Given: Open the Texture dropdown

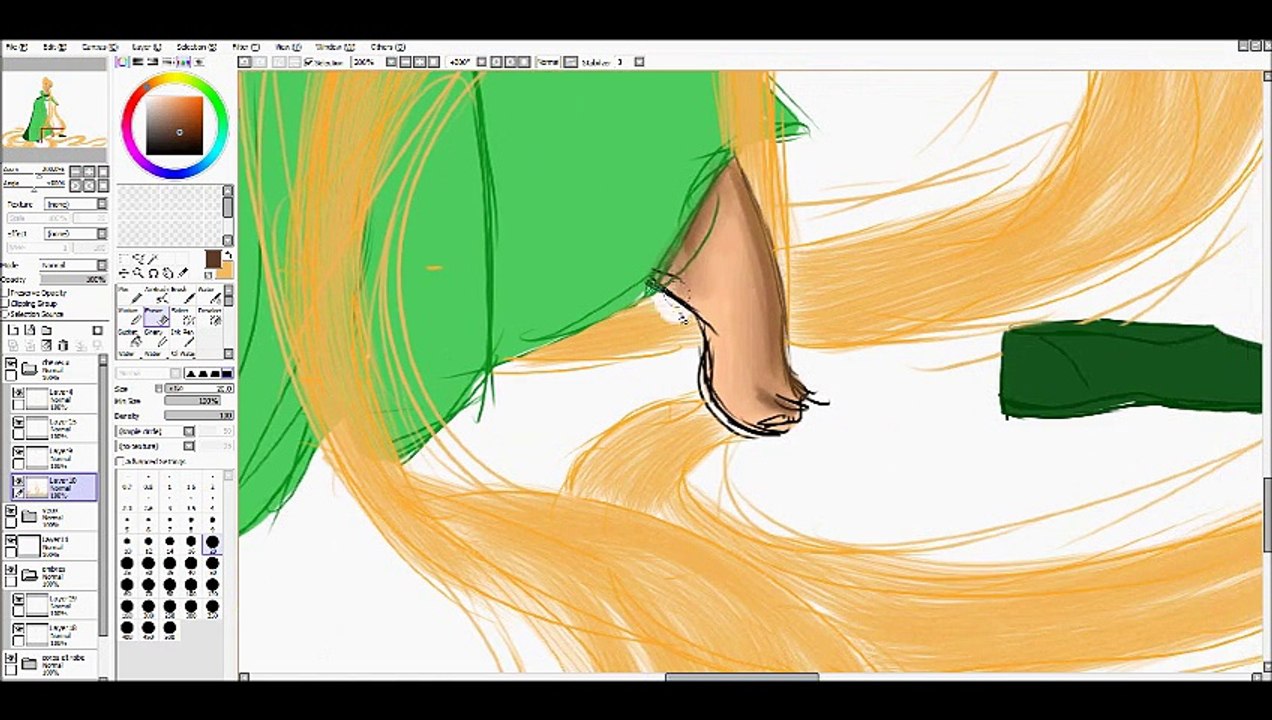Looking at the screenshot, I should pos(75,204).
